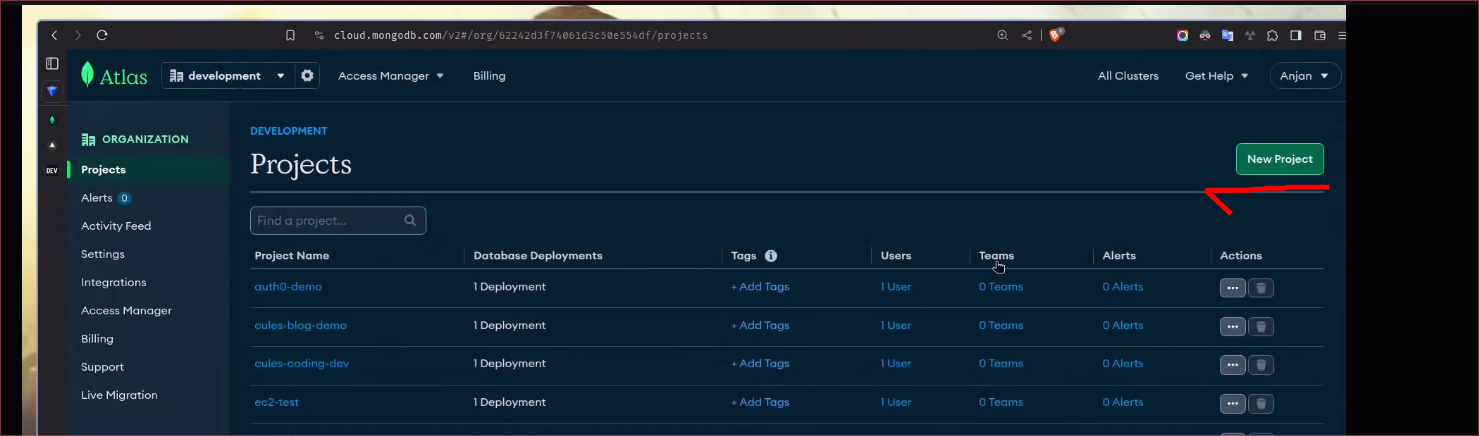Open the rainbow circle extension icon
The height and width of the screenshot is (436, 1479).
(x=1182, y=35)
